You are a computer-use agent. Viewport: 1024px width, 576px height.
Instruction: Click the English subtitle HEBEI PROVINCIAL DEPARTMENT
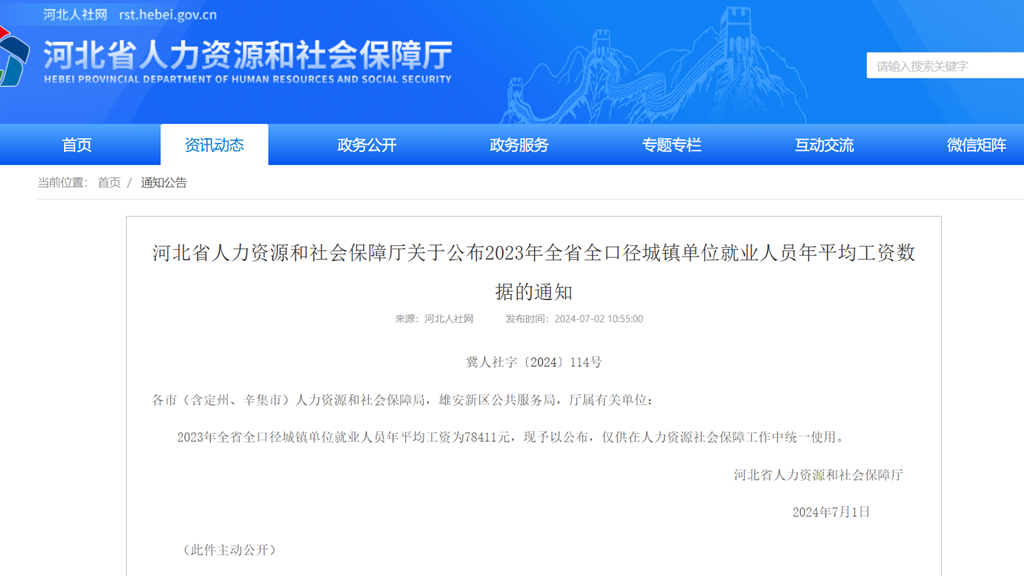(248, 79)
